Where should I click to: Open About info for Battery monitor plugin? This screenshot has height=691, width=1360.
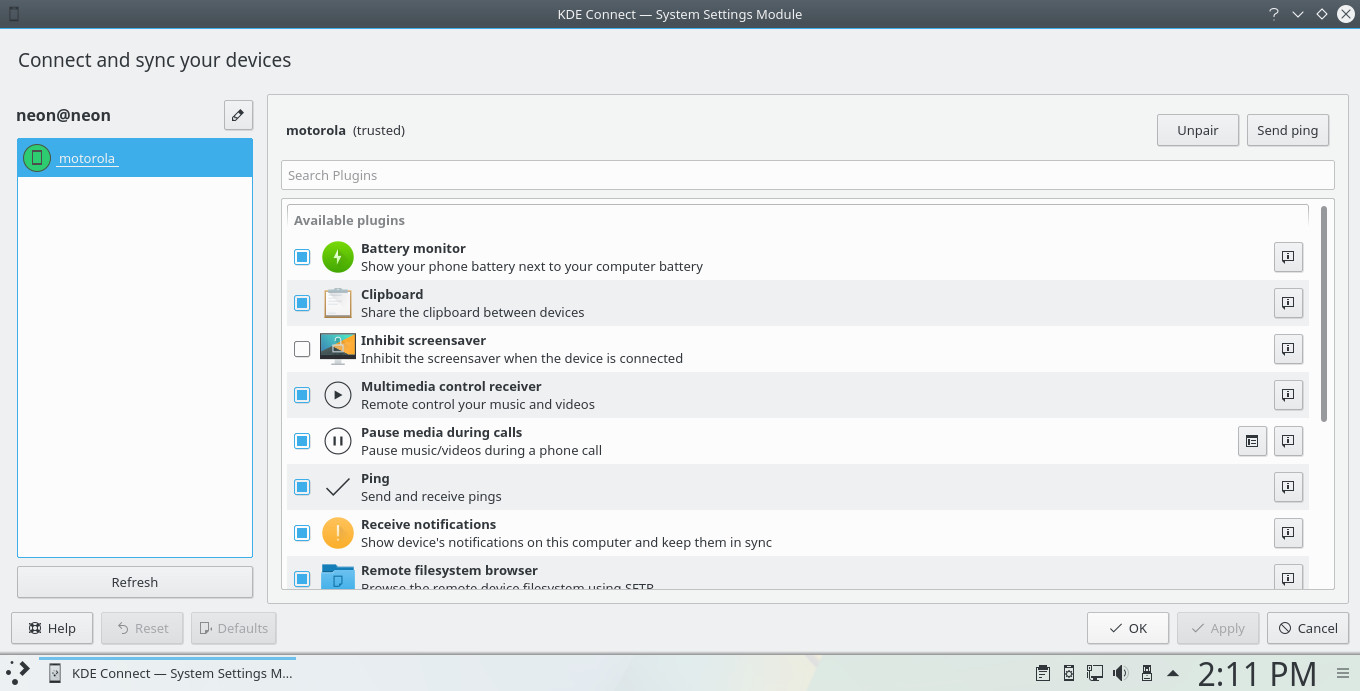[1288, 257]
